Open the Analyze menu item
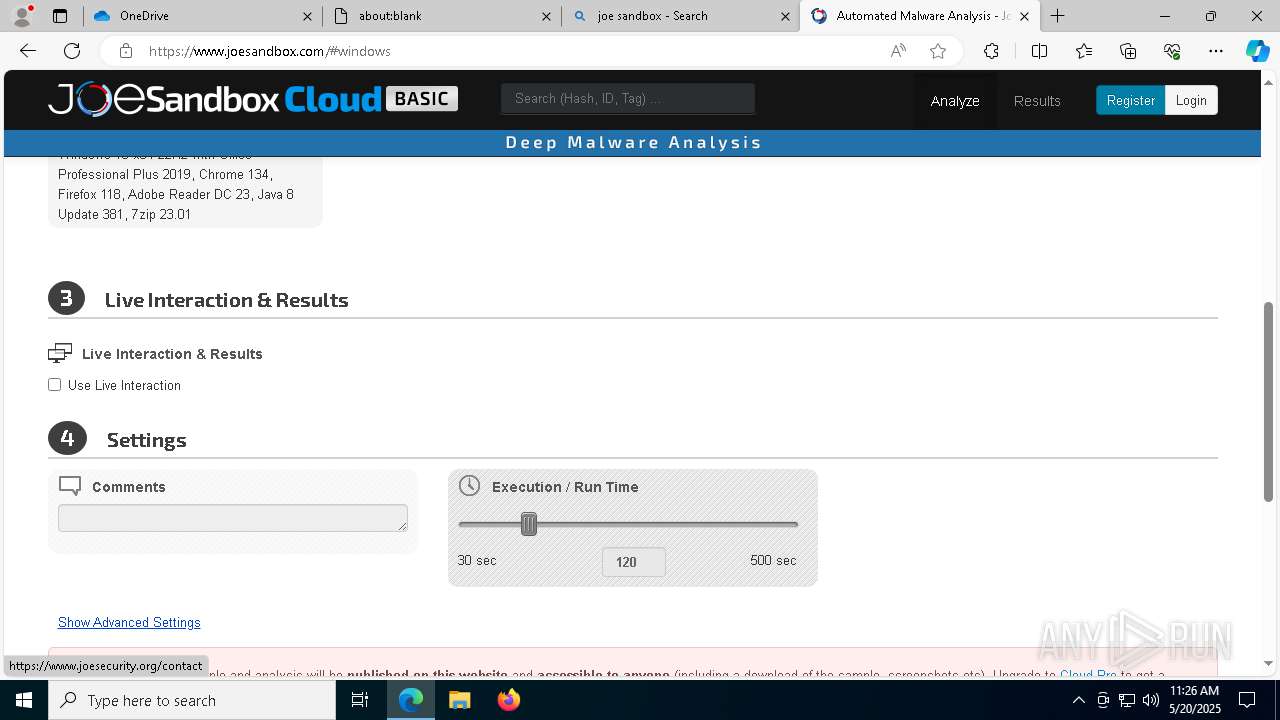The height and width of the screenshot is (720, 1280). (x=955, y=101)
